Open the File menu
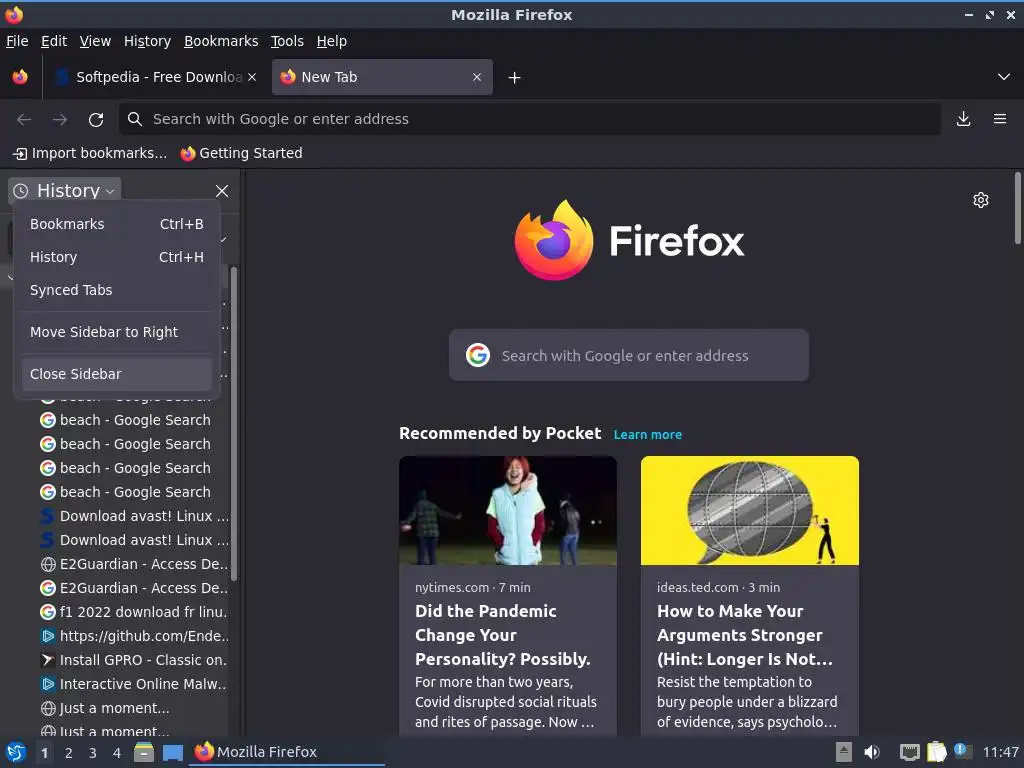1024x768 pixels. coord(17,41)
